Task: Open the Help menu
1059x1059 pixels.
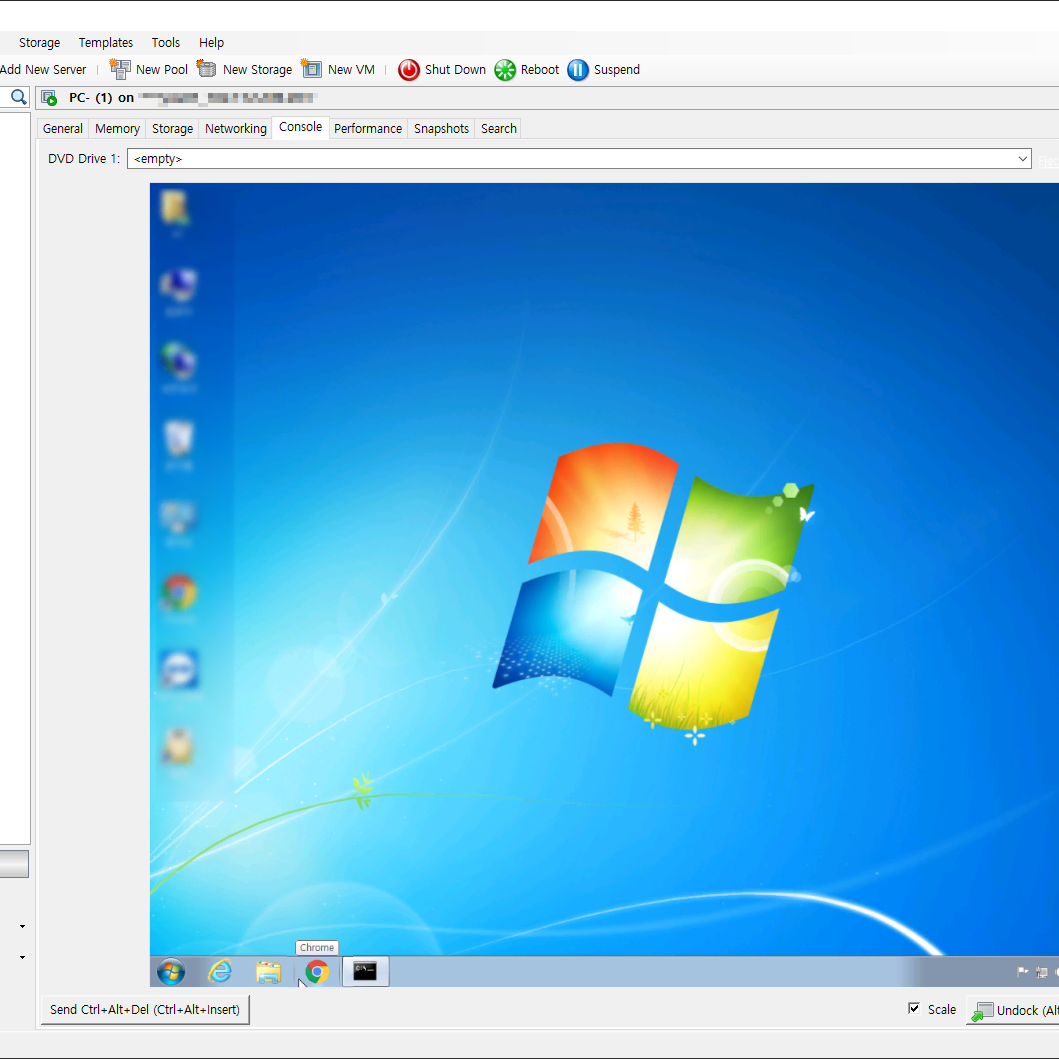Action: click(x=211, y=43)
